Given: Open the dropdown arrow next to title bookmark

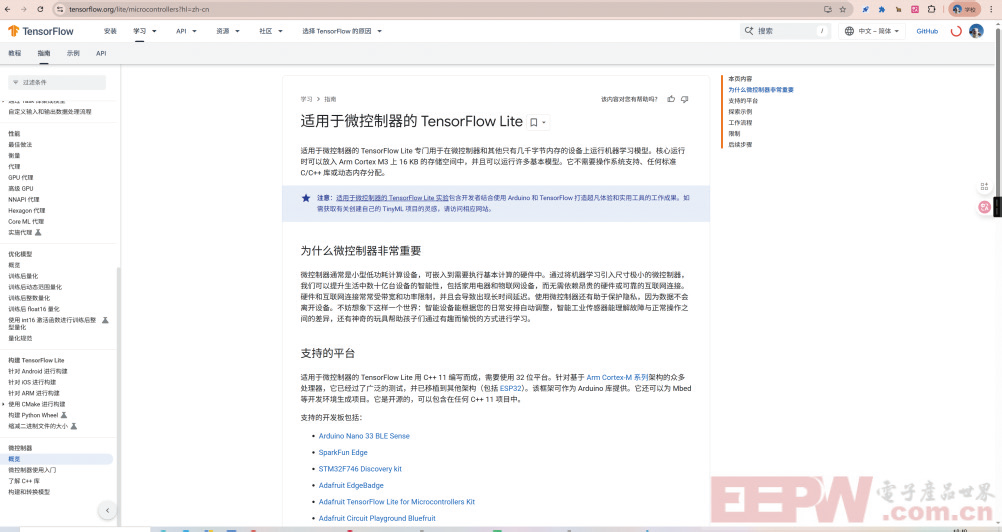Looking at the screenshot, I should point(544,123).
